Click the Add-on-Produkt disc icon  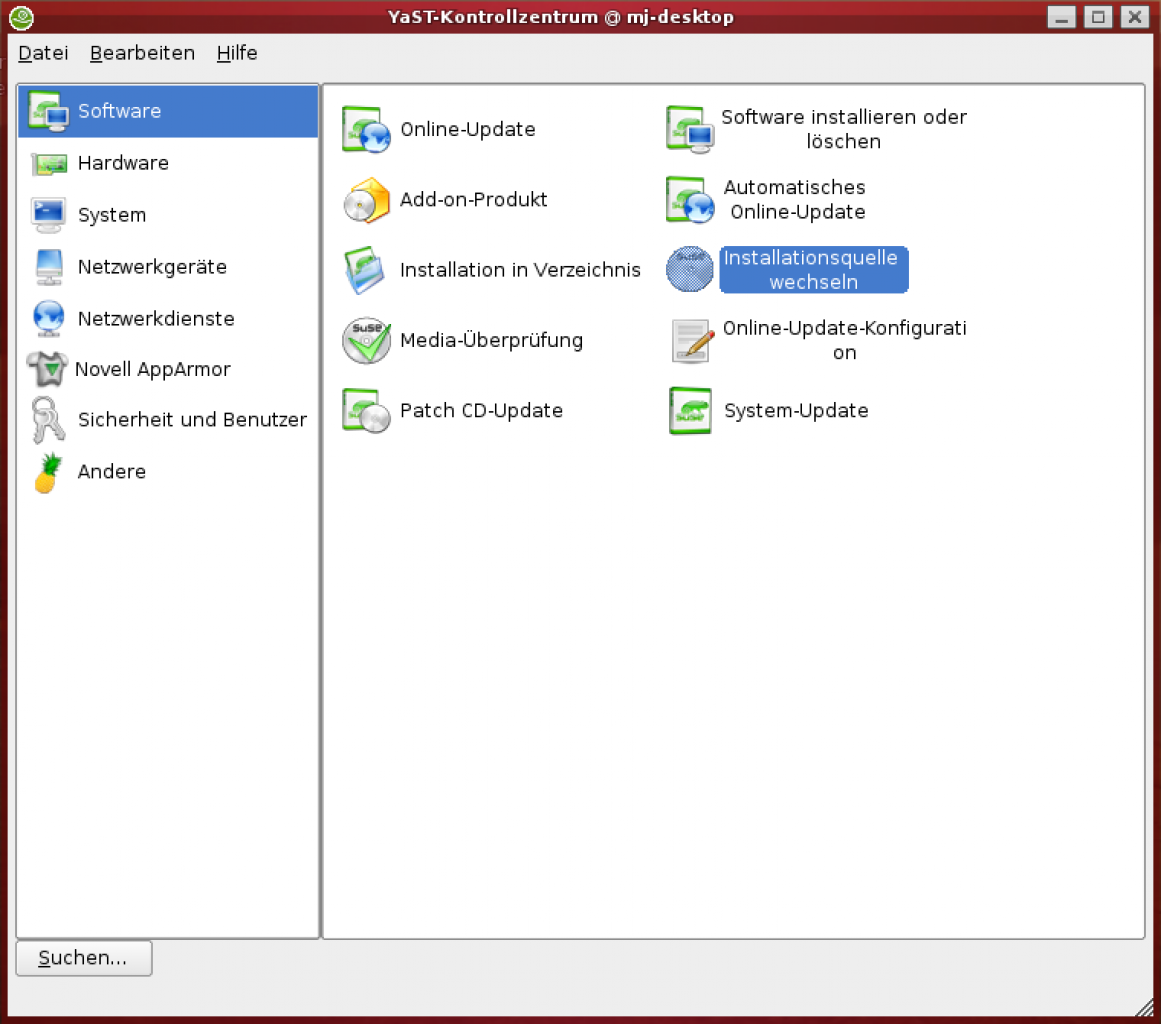[x=366, y=200]
